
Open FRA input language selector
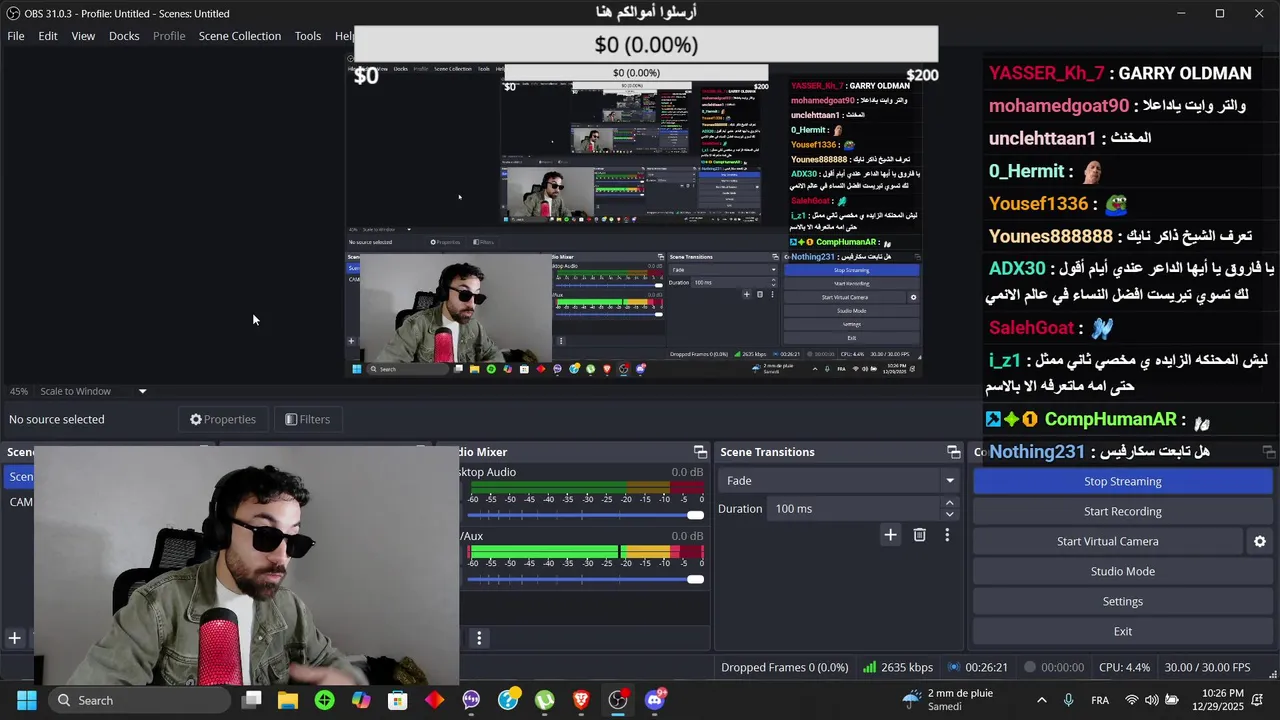[1100, 700]
